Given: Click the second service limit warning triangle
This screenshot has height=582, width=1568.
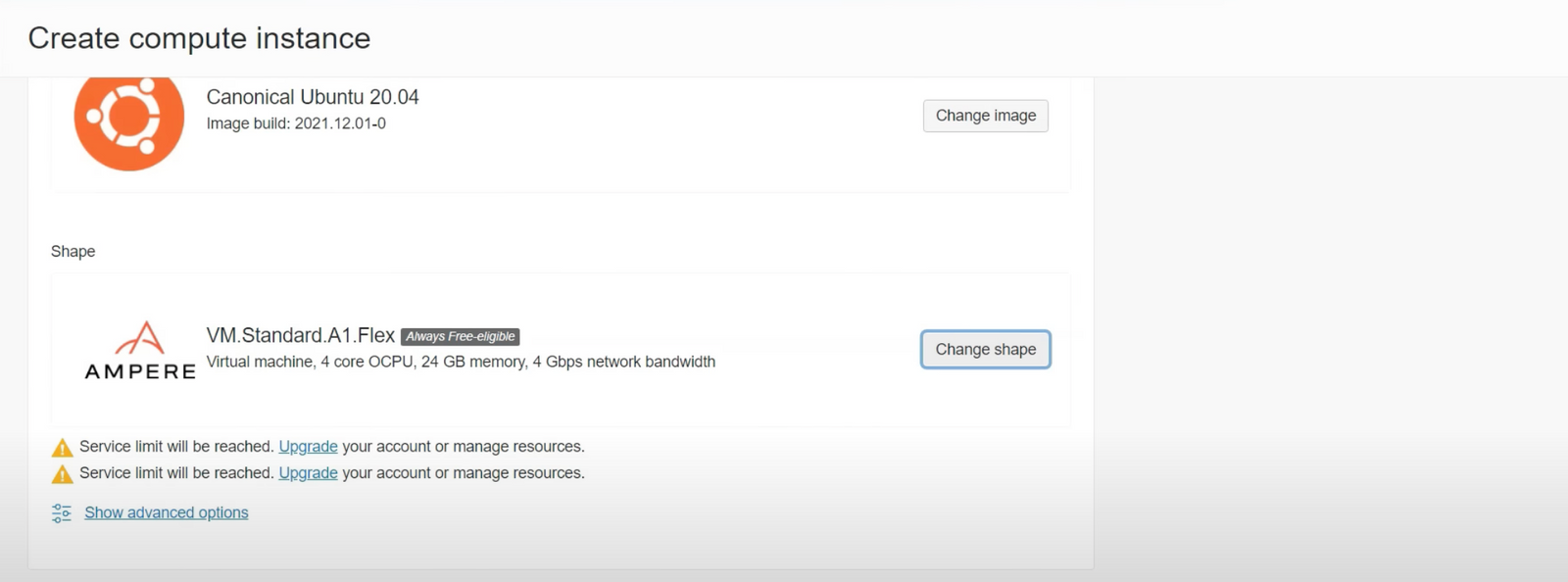Looking at the screenshot, I should tap(62, 472).
